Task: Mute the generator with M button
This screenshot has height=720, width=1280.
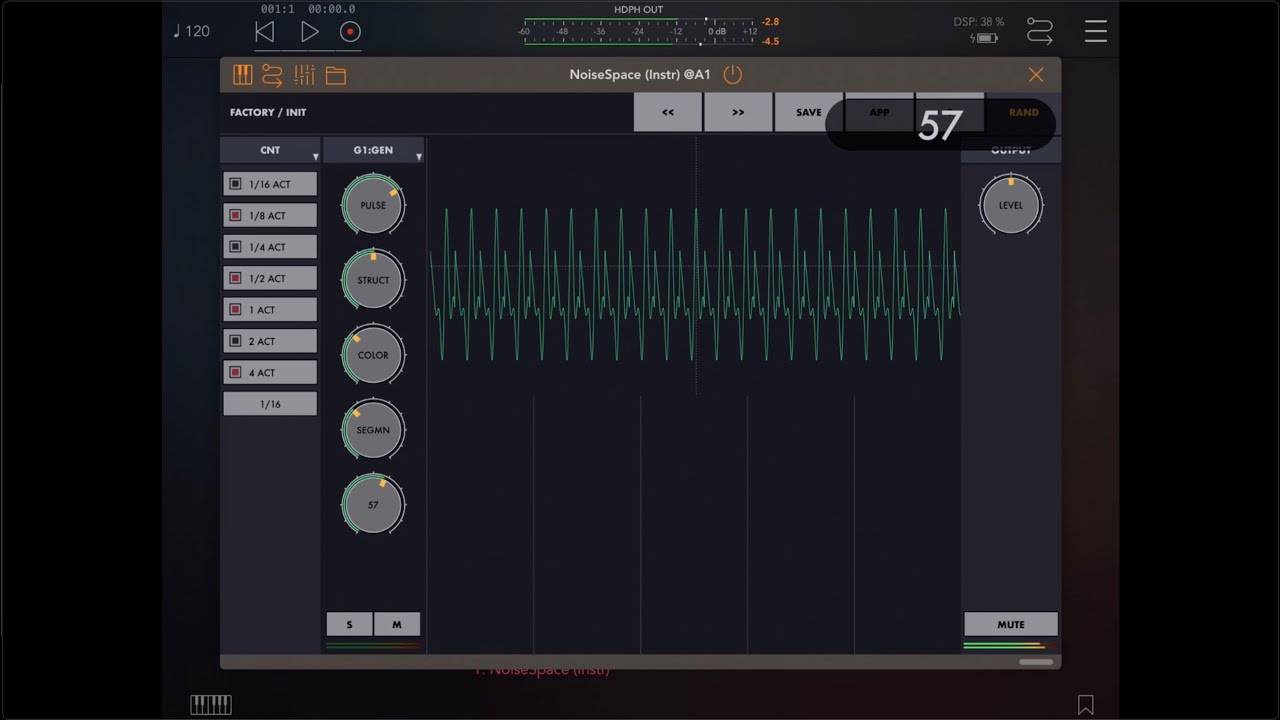Action: (397, 624)
